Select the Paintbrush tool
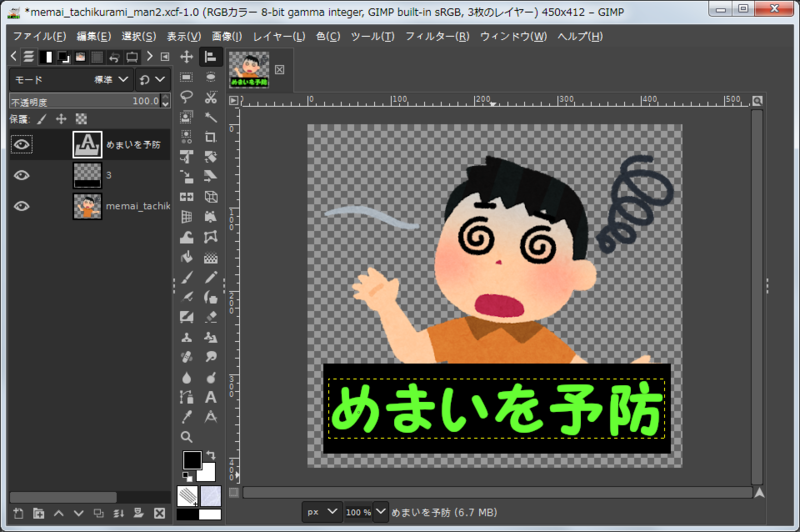Screen dimensions: 800x532 [x=186, y=277]
